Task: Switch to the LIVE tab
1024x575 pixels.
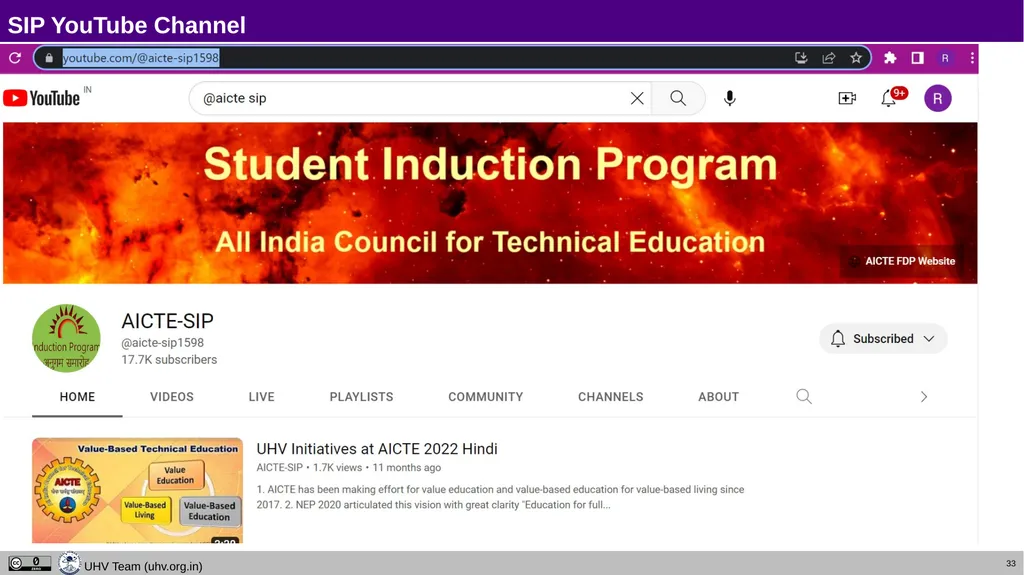Action: point(261,397)
